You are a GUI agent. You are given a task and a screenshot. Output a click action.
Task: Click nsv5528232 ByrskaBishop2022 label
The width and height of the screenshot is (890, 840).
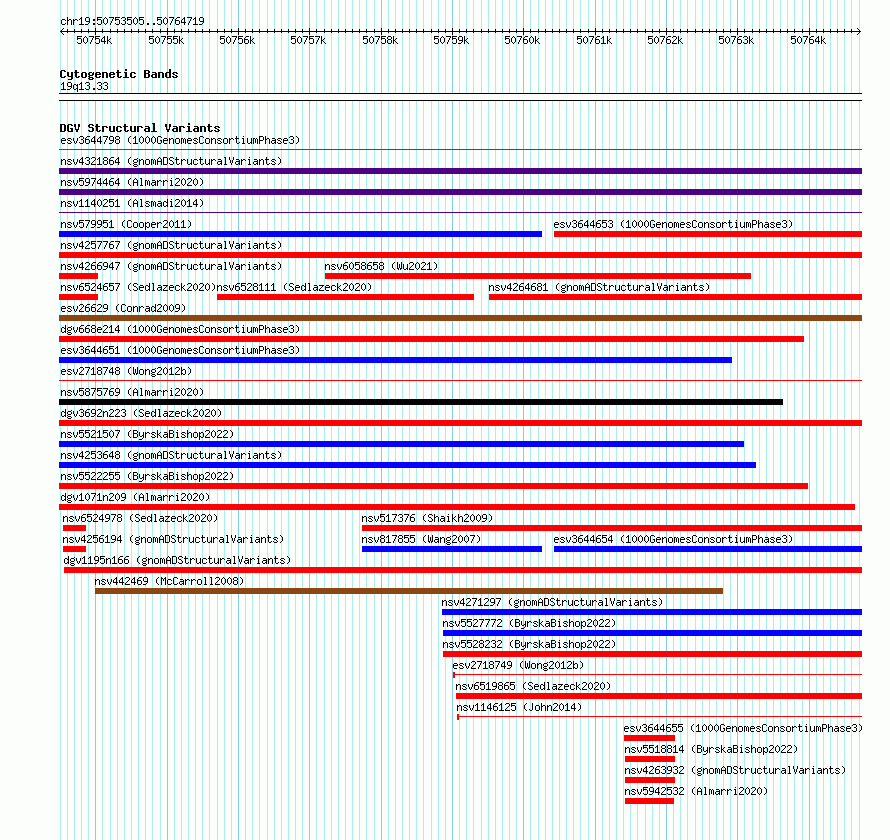point(530,644)
